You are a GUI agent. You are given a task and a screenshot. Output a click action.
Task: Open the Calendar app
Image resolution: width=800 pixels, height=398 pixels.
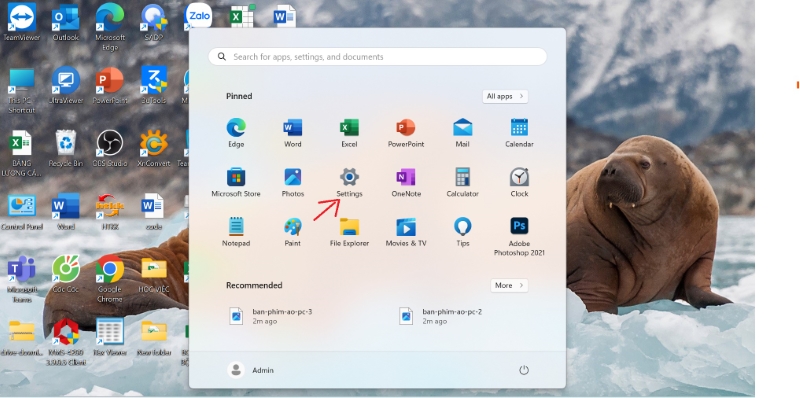coord(519,133)
